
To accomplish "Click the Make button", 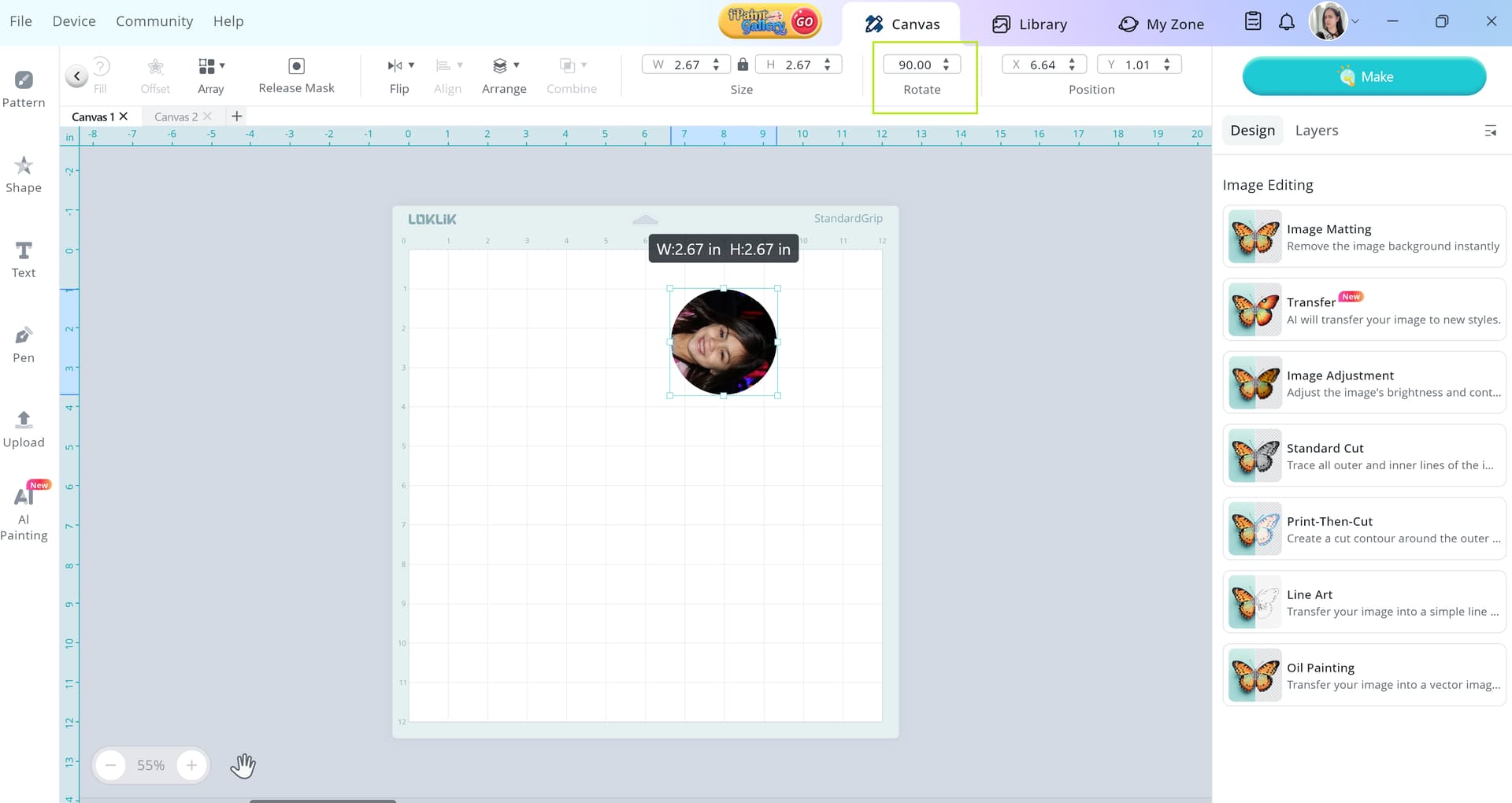I will [1364, 76].
